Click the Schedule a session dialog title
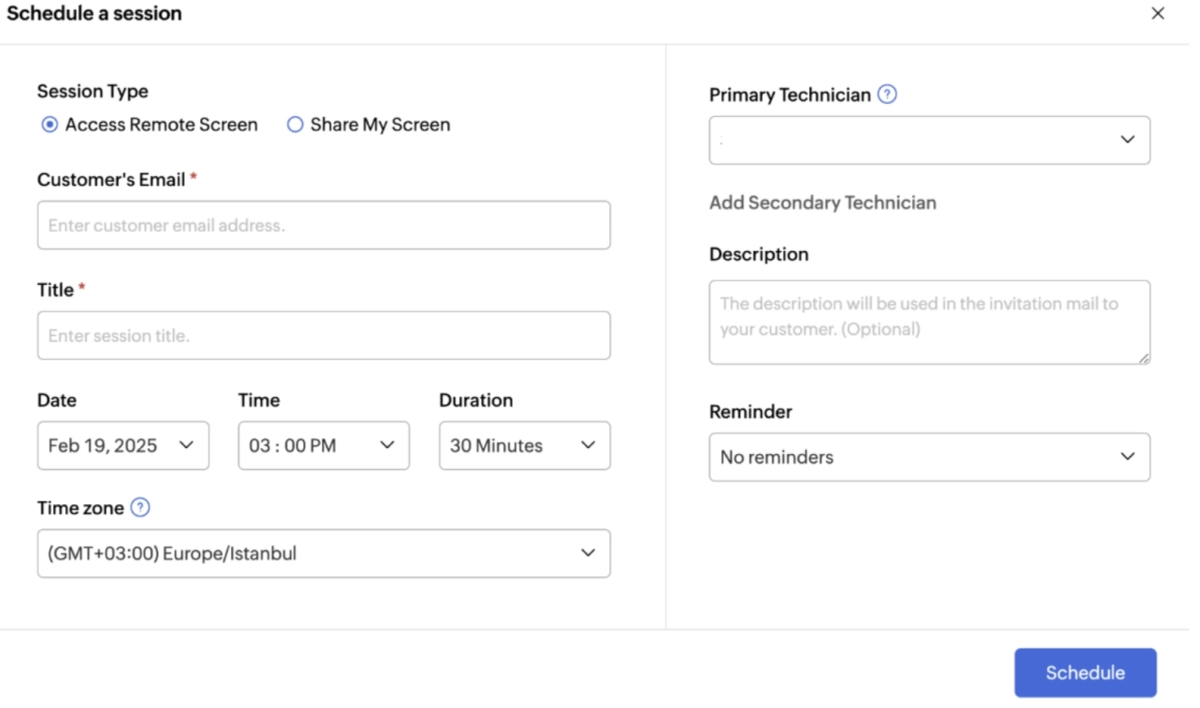 point(95,14)
